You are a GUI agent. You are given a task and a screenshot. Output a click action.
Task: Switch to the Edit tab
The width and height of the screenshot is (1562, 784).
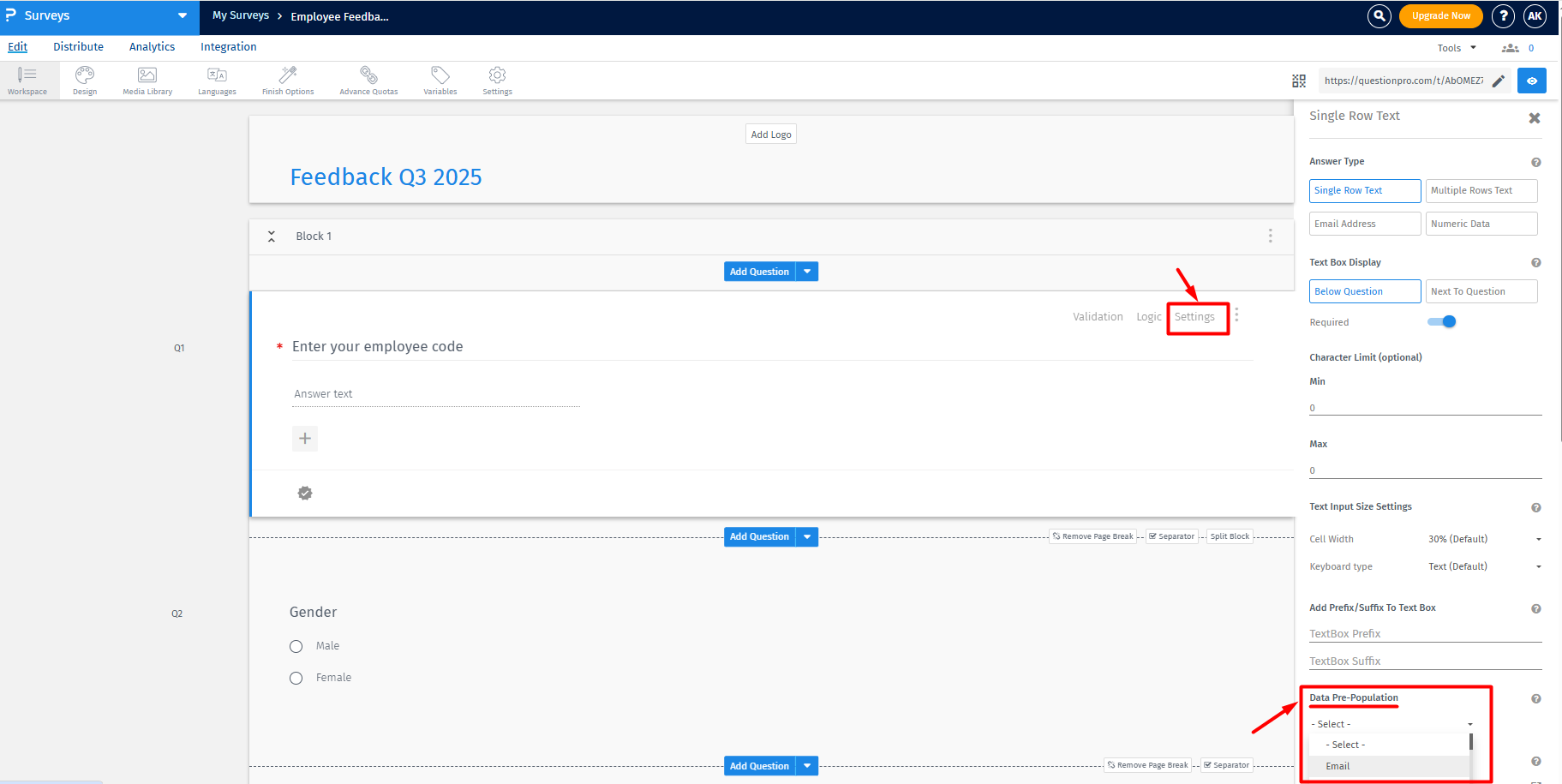tap(18, 47)
